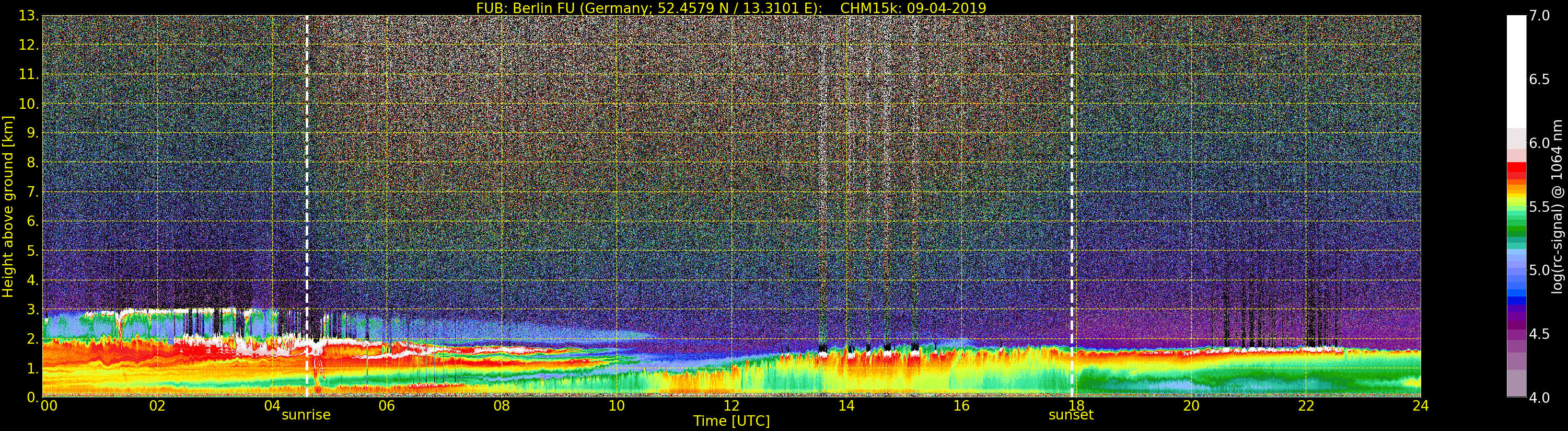Click the height axis tick "5."

(33, 251)
